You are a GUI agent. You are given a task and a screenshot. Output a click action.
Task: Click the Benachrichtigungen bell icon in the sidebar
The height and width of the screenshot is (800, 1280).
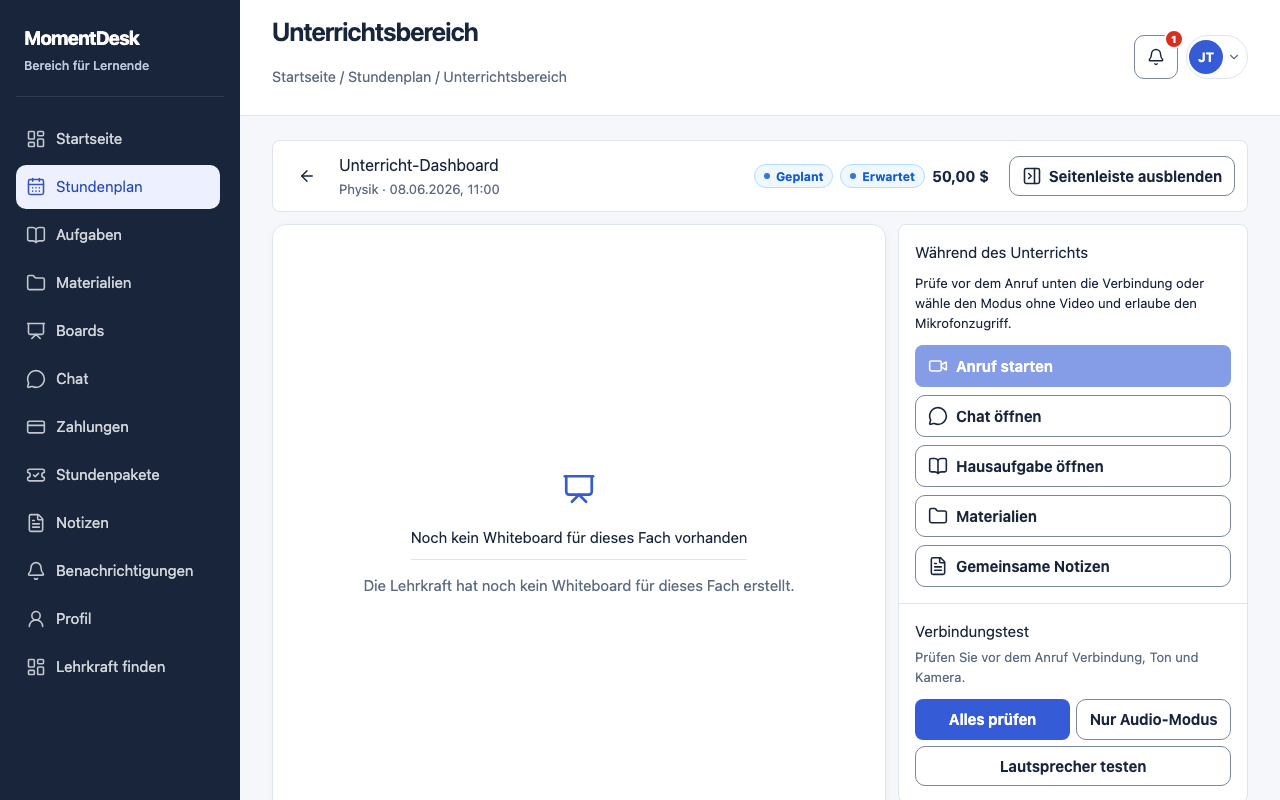tap(36, 571)
